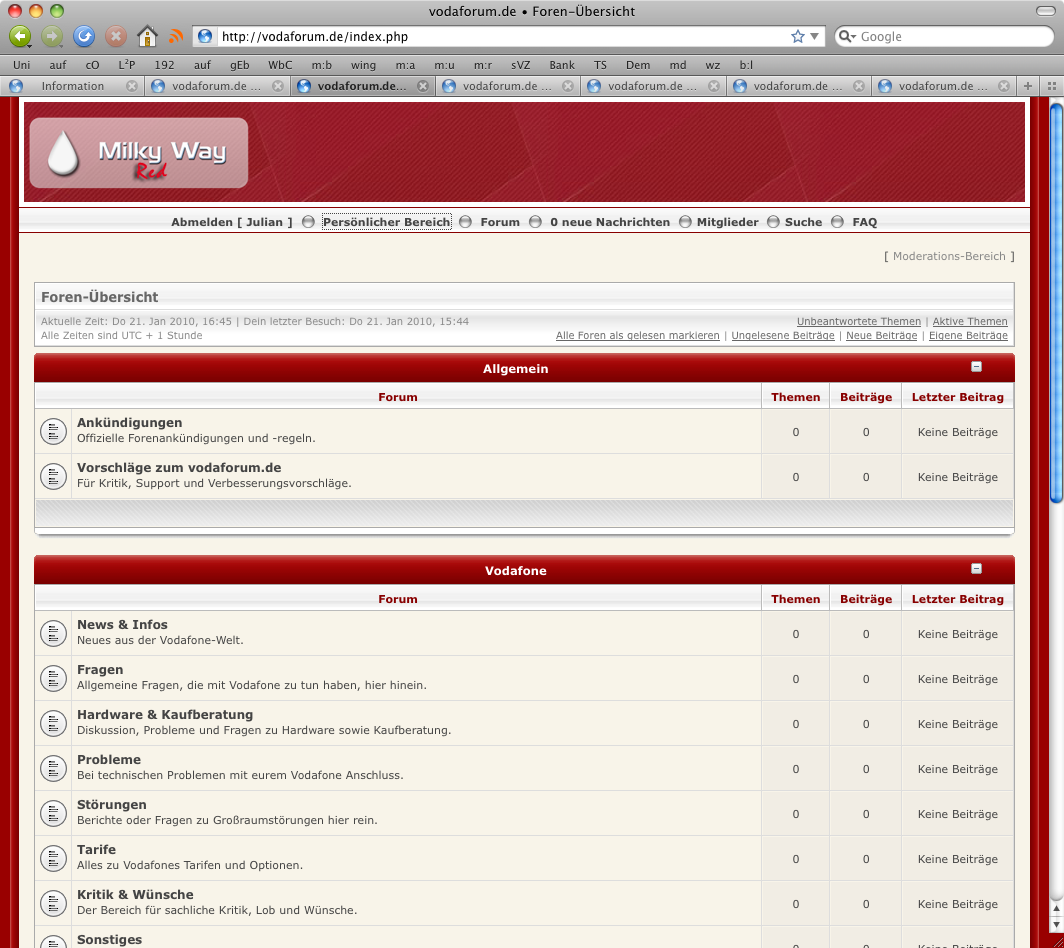
Task: Click the Milky Way Red logo
Action: 139,153
